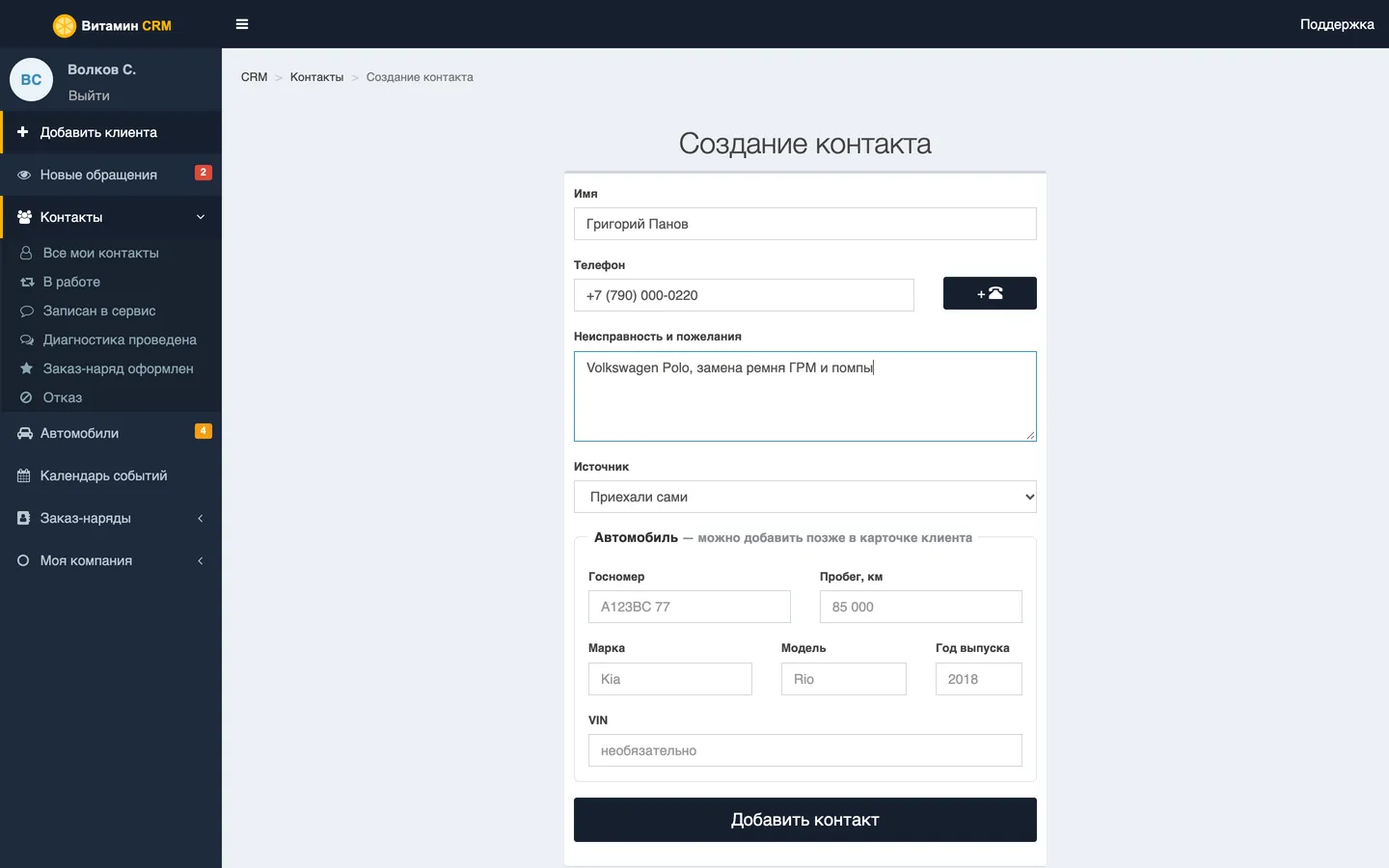Click the car icon beside Автомобили
This screenshot has width=1389, height=868.
[x=25, y=433]
